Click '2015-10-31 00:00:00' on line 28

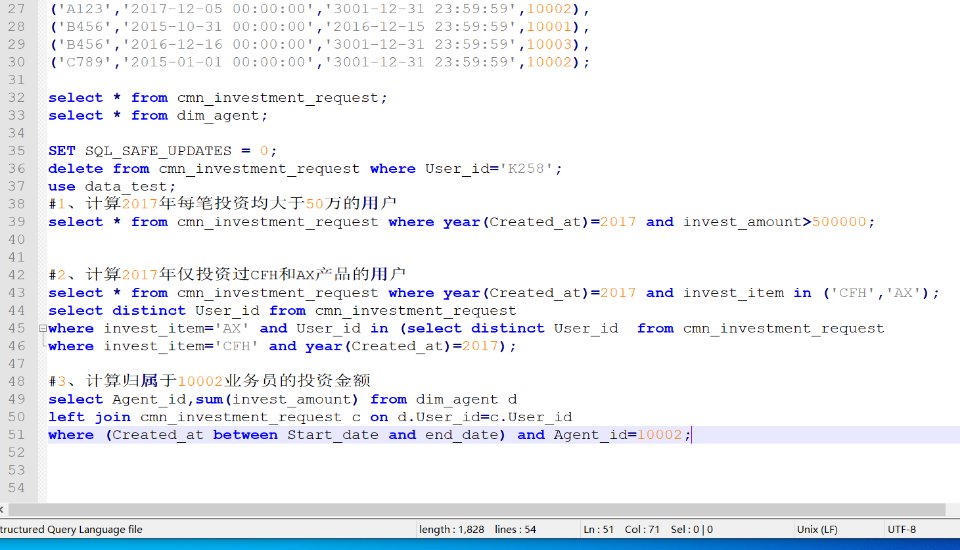218,27
